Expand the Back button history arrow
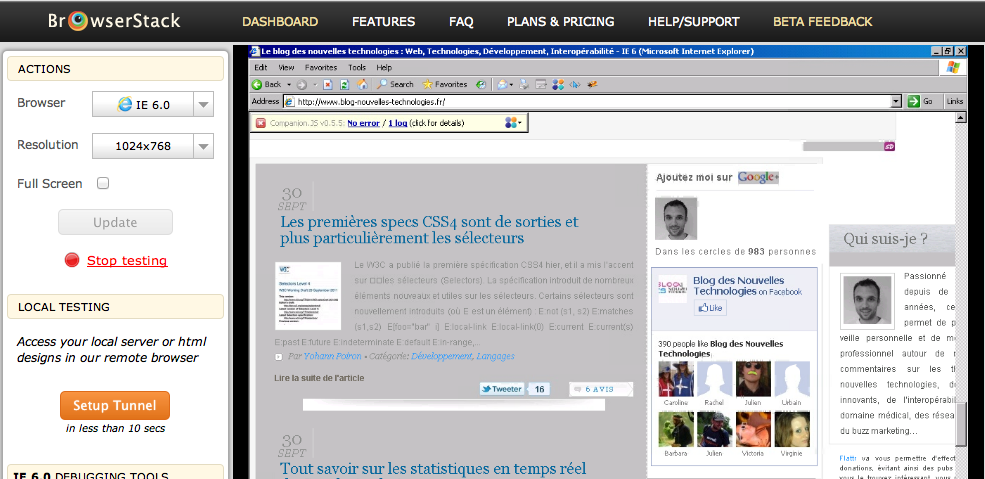 (289, 85)
